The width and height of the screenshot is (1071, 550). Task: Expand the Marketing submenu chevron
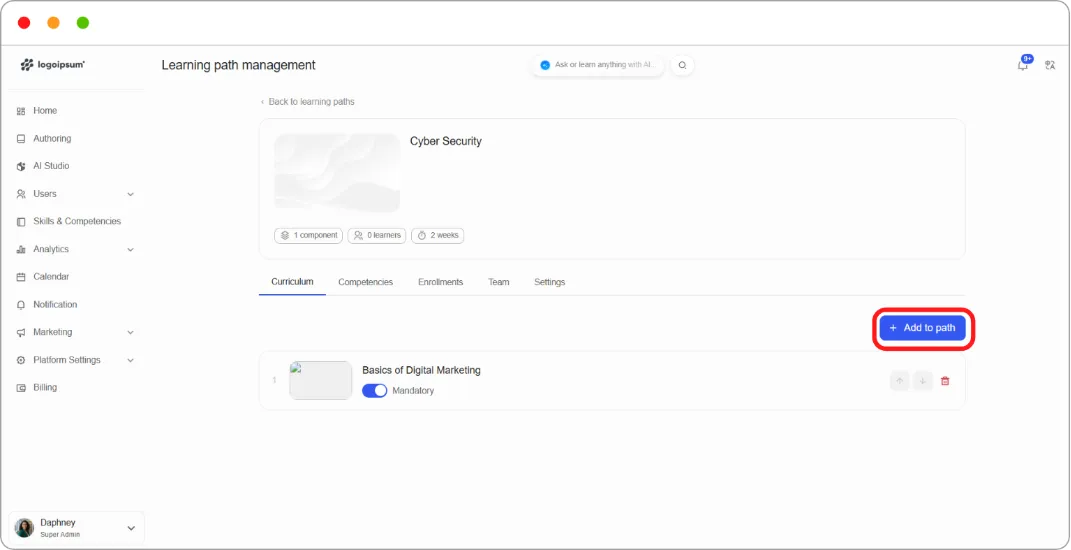pyautogui.click(x=130, y=332)
